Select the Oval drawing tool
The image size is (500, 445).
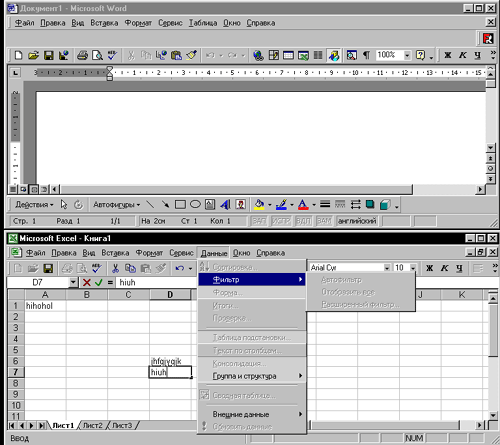[x=195, y=204]
